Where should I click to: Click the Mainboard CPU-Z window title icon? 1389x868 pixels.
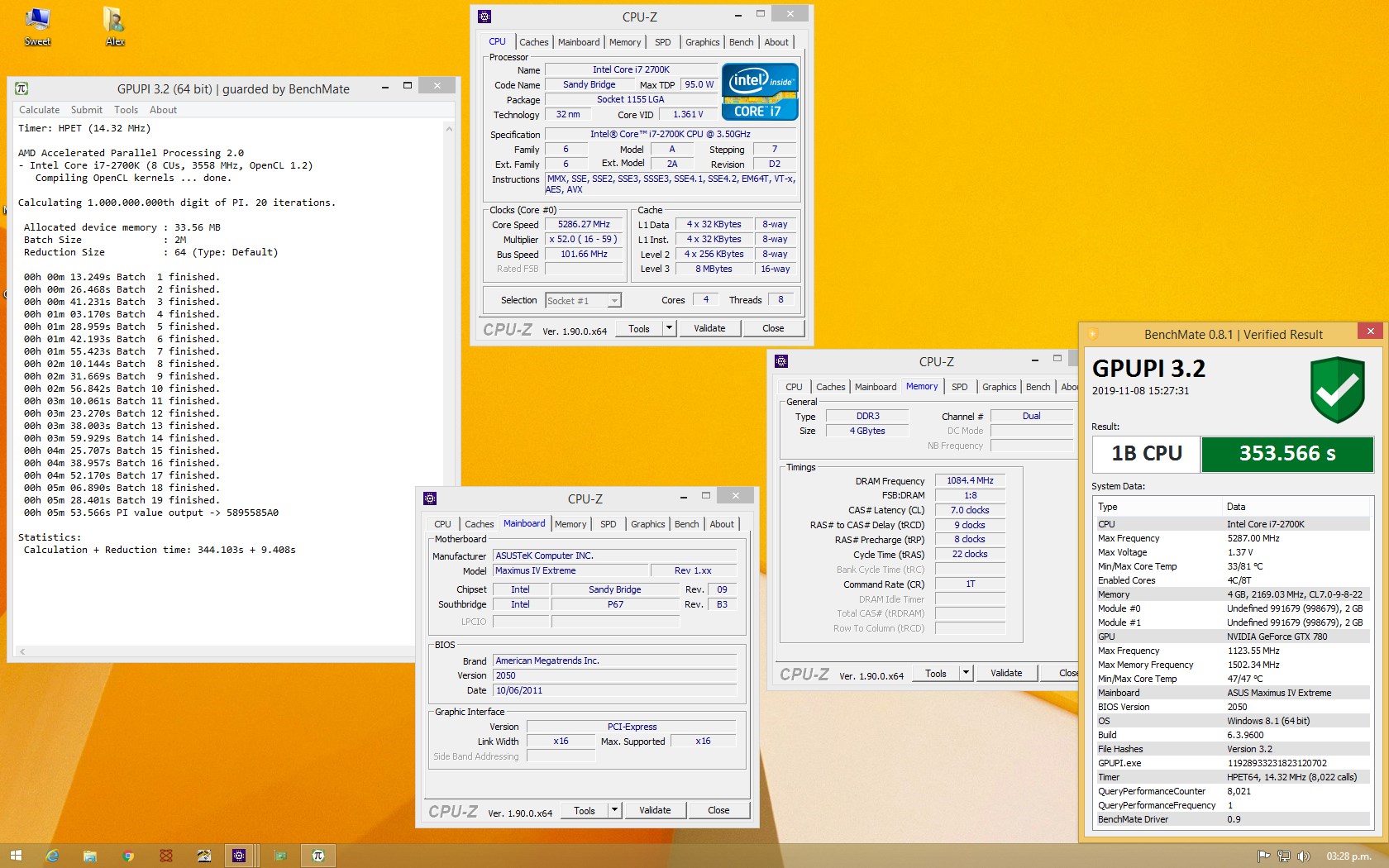tap(429, 498)
